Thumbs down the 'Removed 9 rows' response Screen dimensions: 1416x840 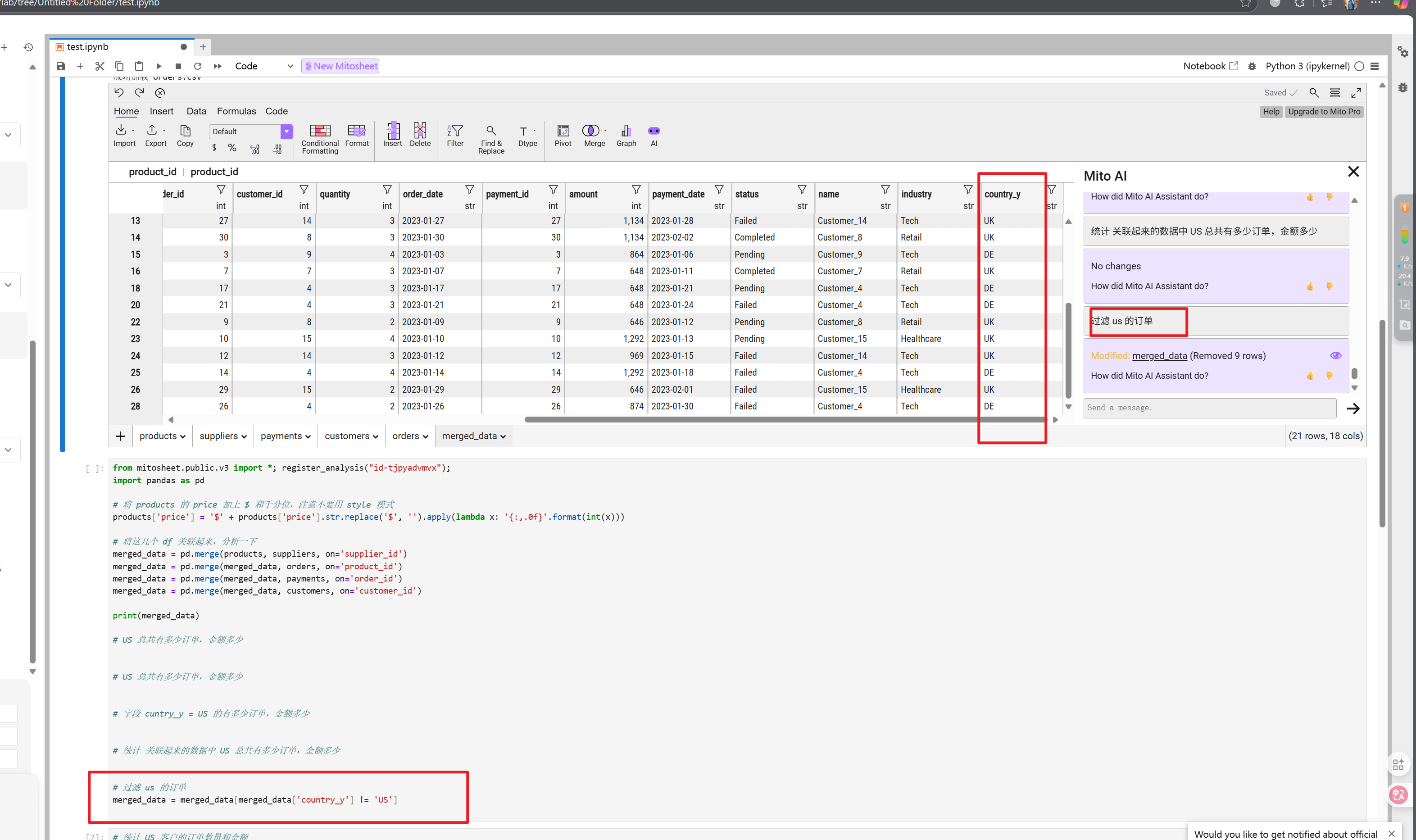pyautogui.click(x=1330, y=376)
